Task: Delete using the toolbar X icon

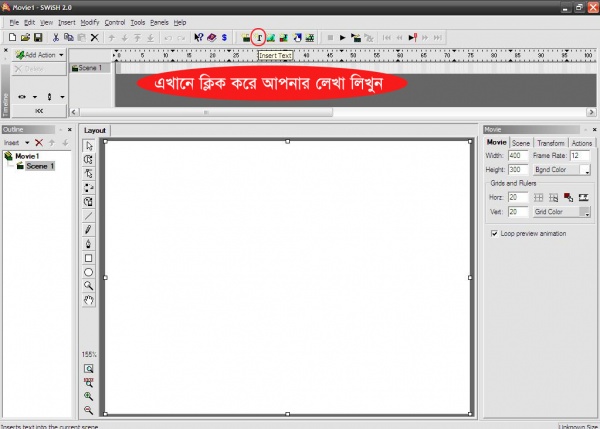Action: click(x=95, y=38)
